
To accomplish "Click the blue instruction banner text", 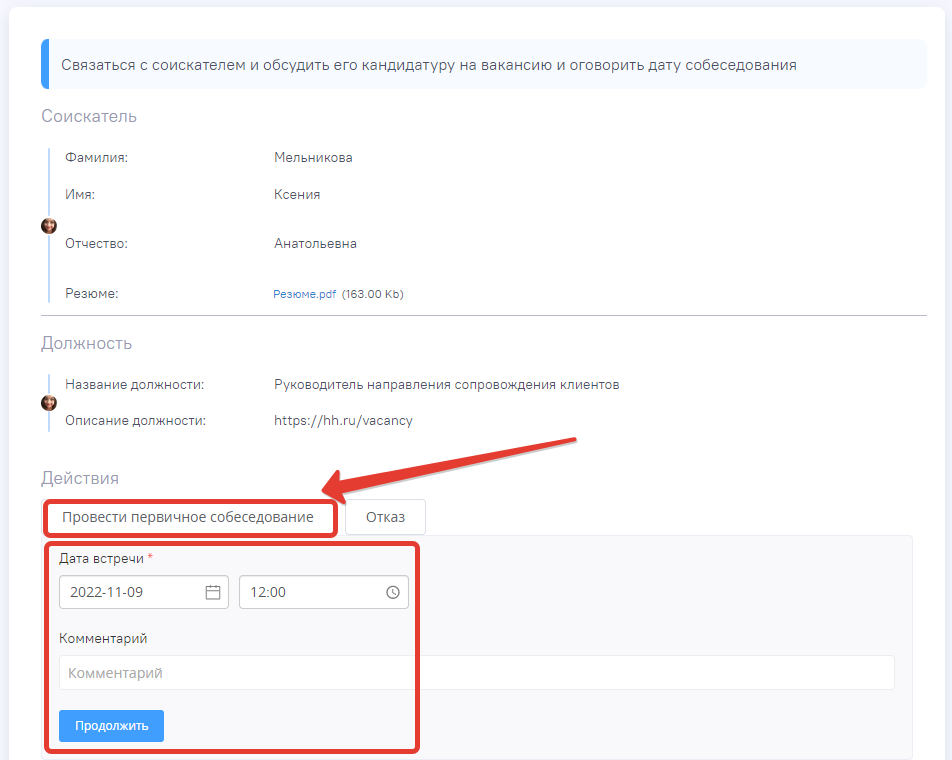I will 428,65.
